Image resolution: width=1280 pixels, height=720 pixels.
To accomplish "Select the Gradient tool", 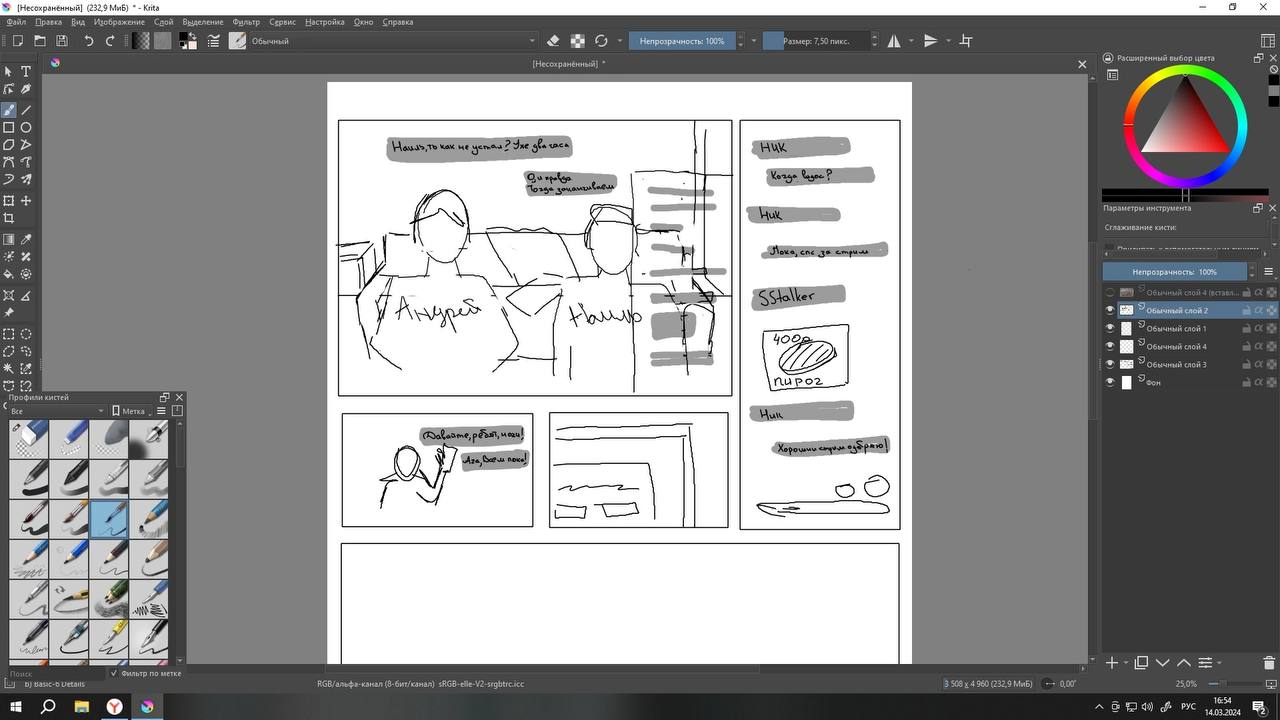I will pos(9,240).
